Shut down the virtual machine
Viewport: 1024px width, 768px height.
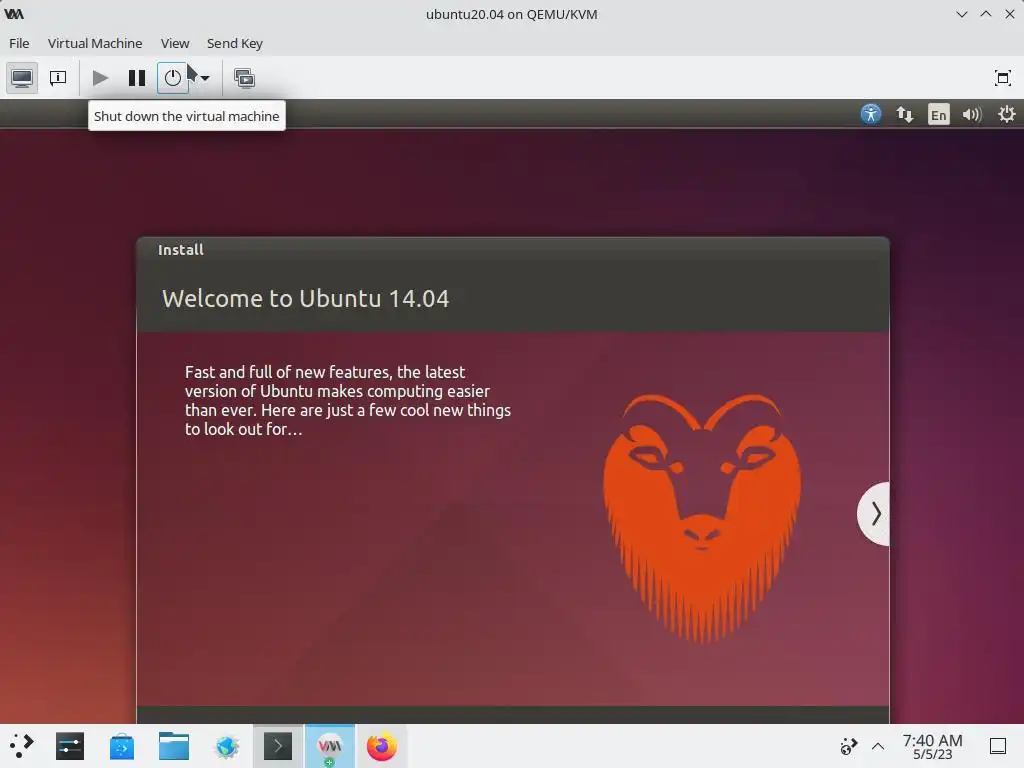[x=172, y=78]
